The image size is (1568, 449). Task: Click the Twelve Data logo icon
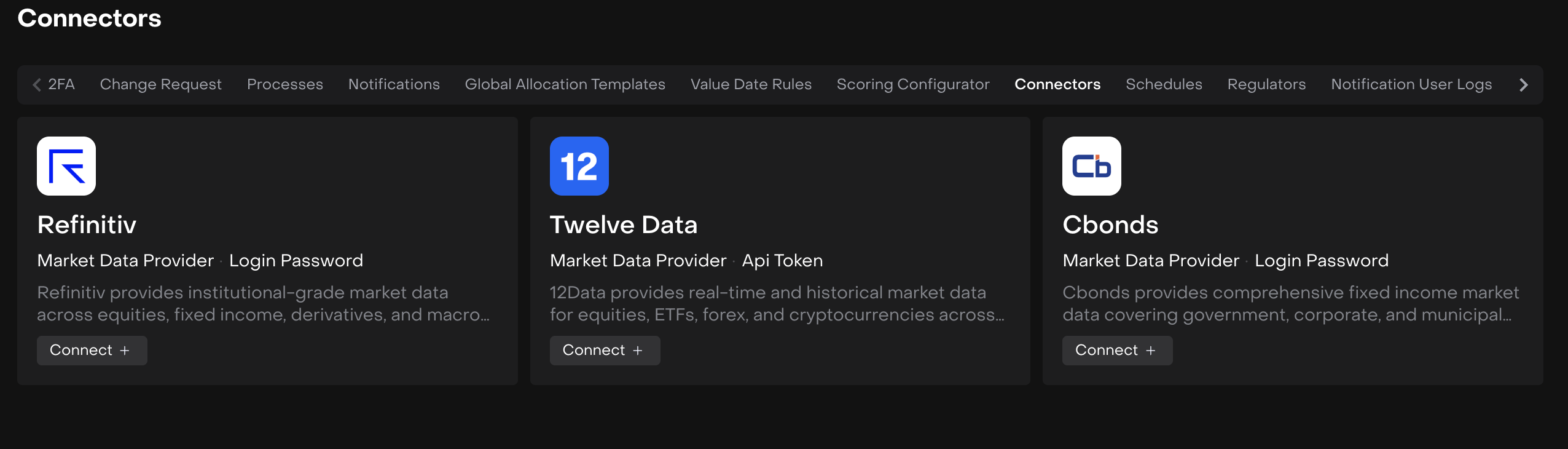(x=579, y=166)
